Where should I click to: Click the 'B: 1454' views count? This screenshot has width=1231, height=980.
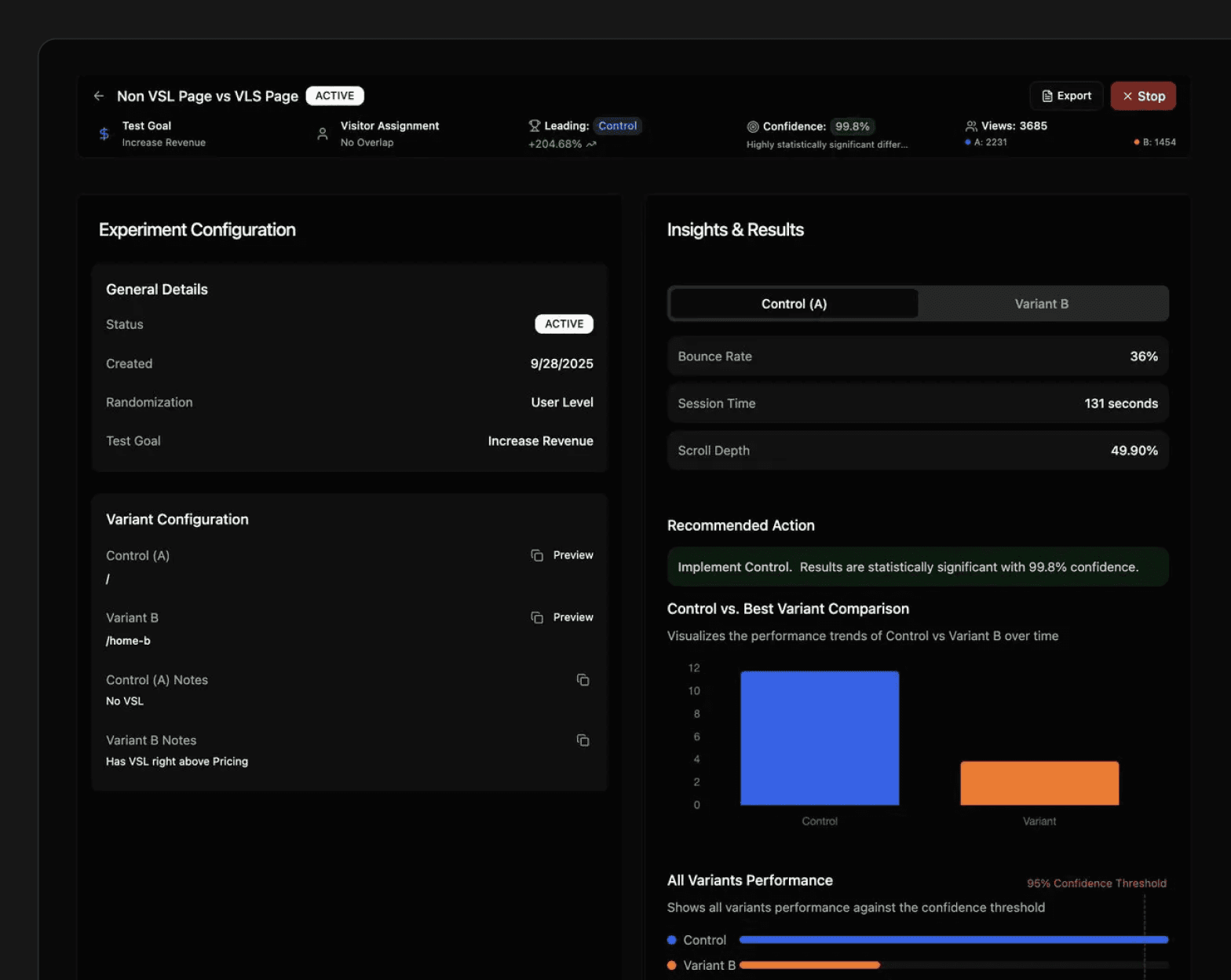[1155, 142]
